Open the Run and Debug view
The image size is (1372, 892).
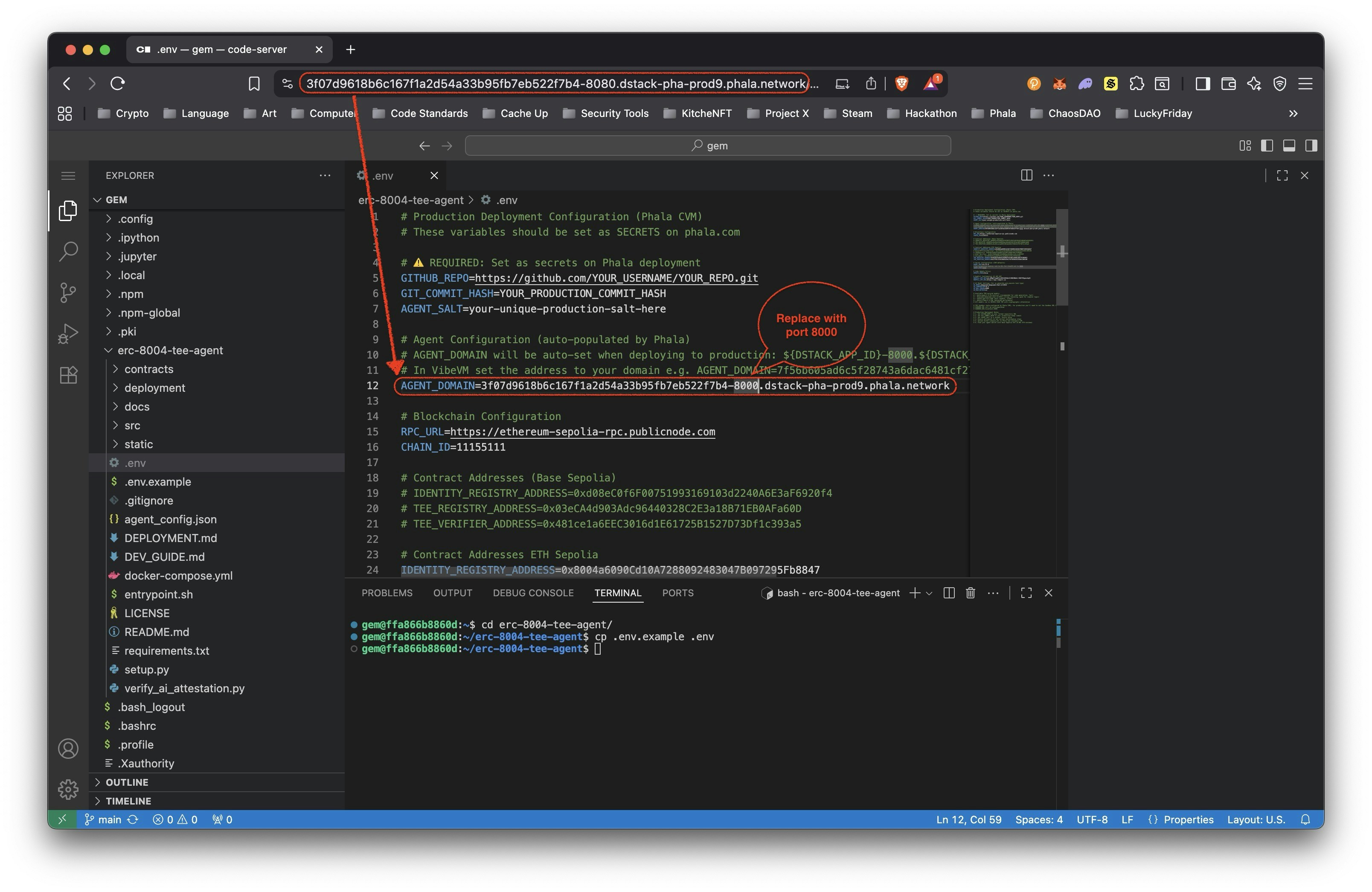pos(68,333)
